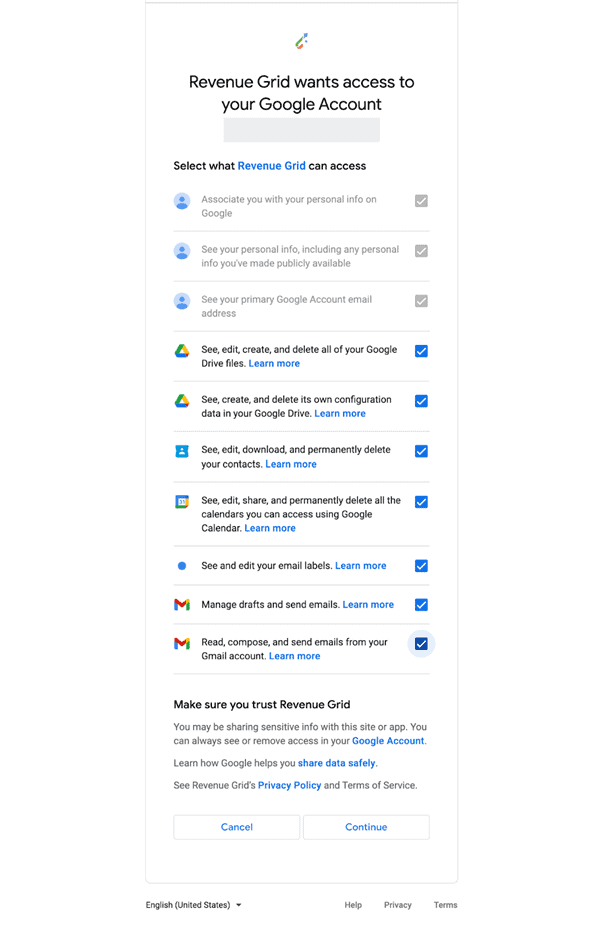602x928 pixels.
Task: Uncheck Read, compose, and send emails permission
Action: [421, 644]
